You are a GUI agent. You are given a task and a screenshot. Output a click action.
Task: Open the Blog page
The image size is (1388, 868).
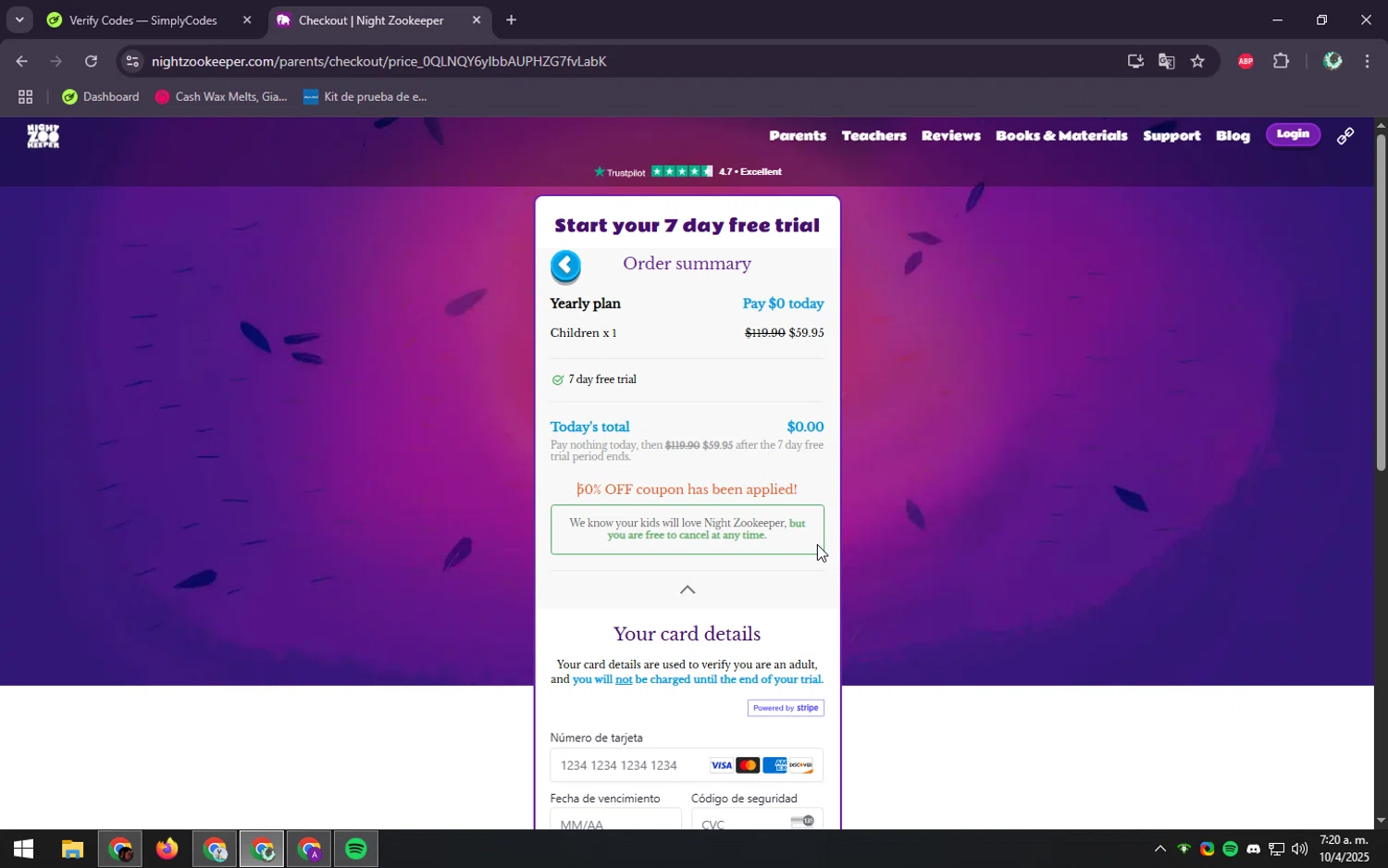click(x=1233, y=135)
